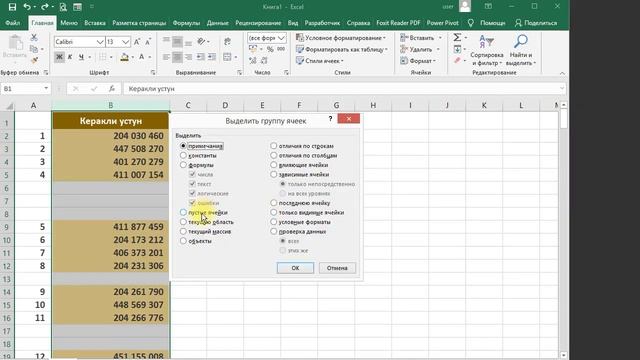
Task: Switch to the Формулы tab
Action: (186, 23)
